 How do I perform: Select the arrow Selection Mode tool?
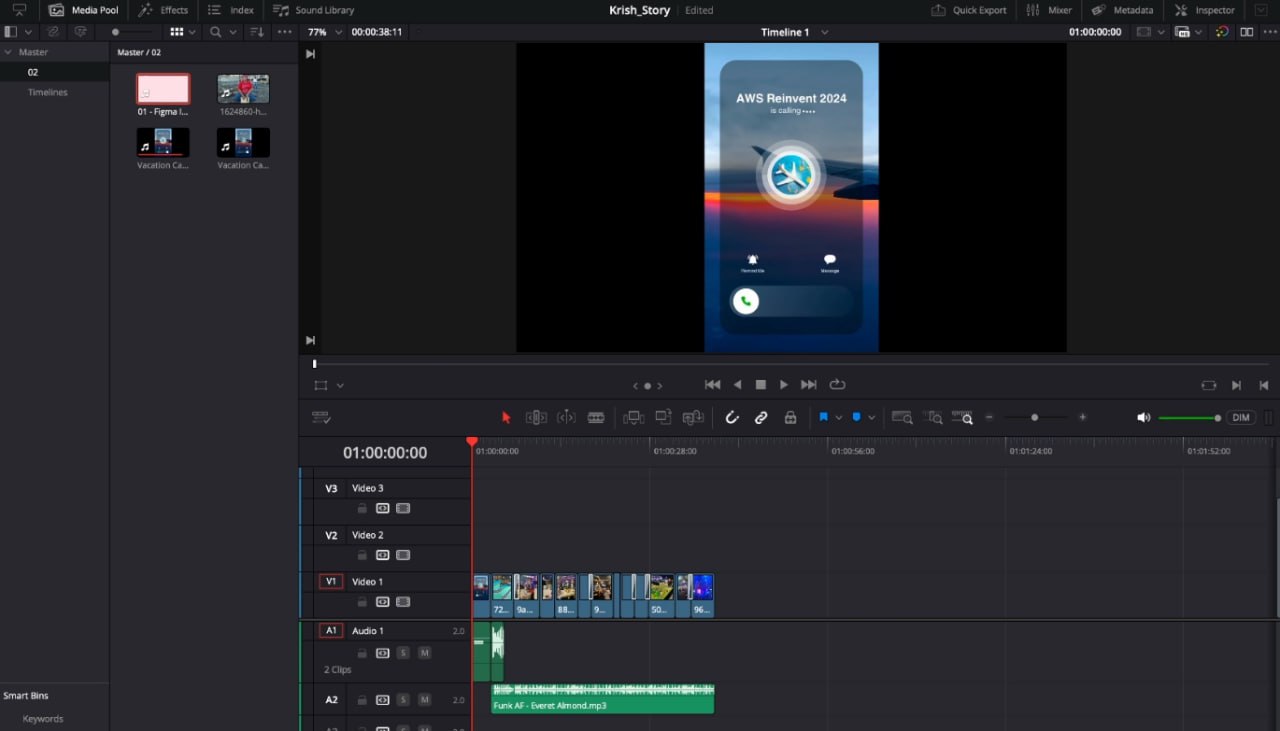(506, 417)
